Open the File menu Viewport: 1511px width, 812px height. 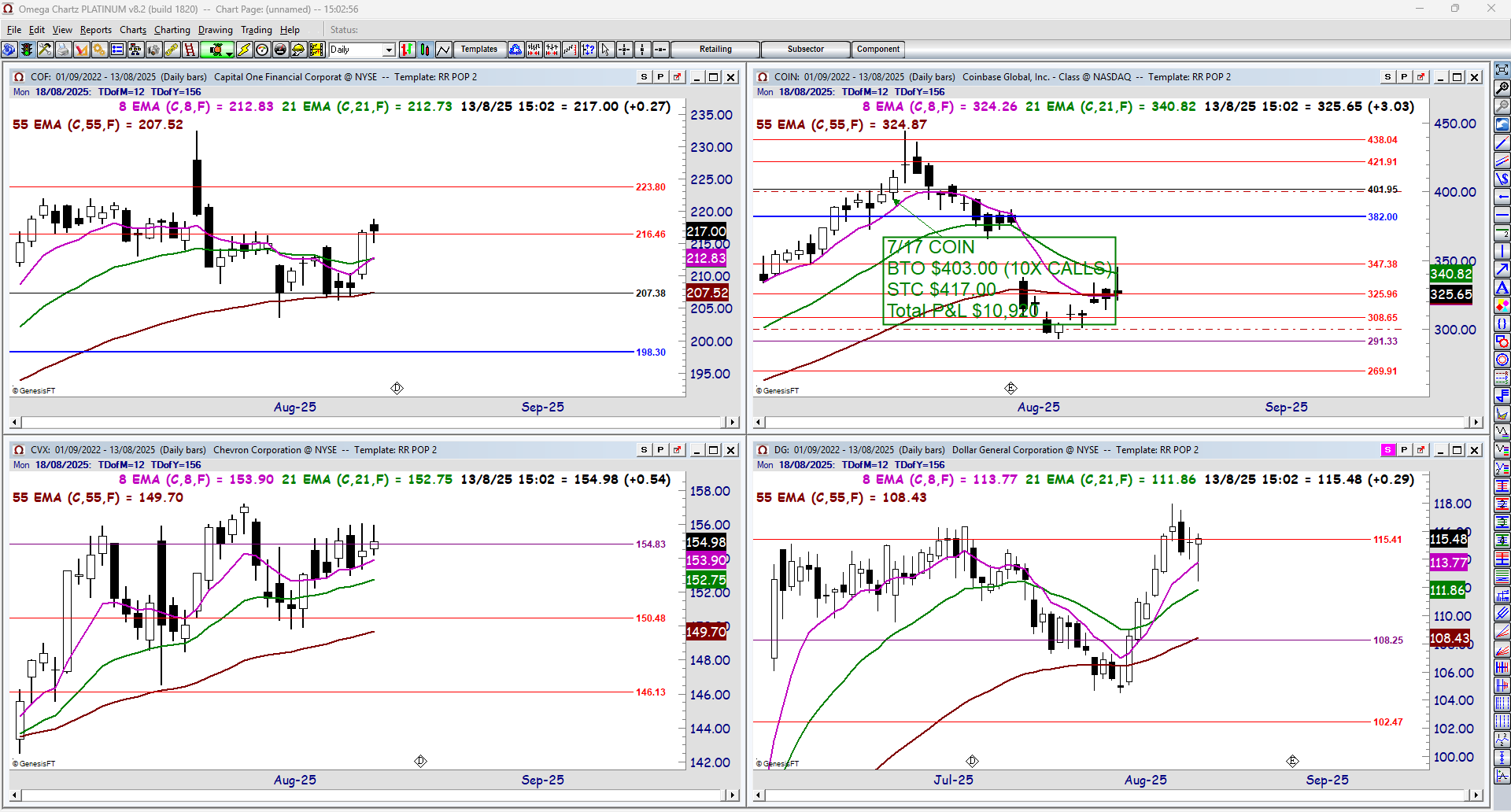pos(14,30)
